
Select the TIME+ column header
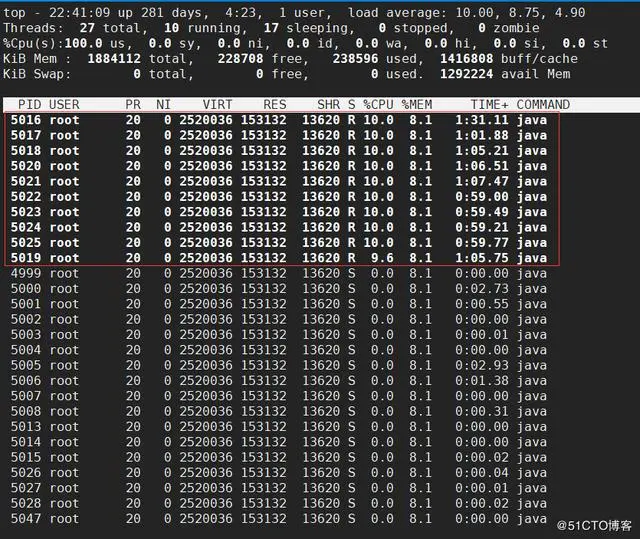tap(489, 104)
